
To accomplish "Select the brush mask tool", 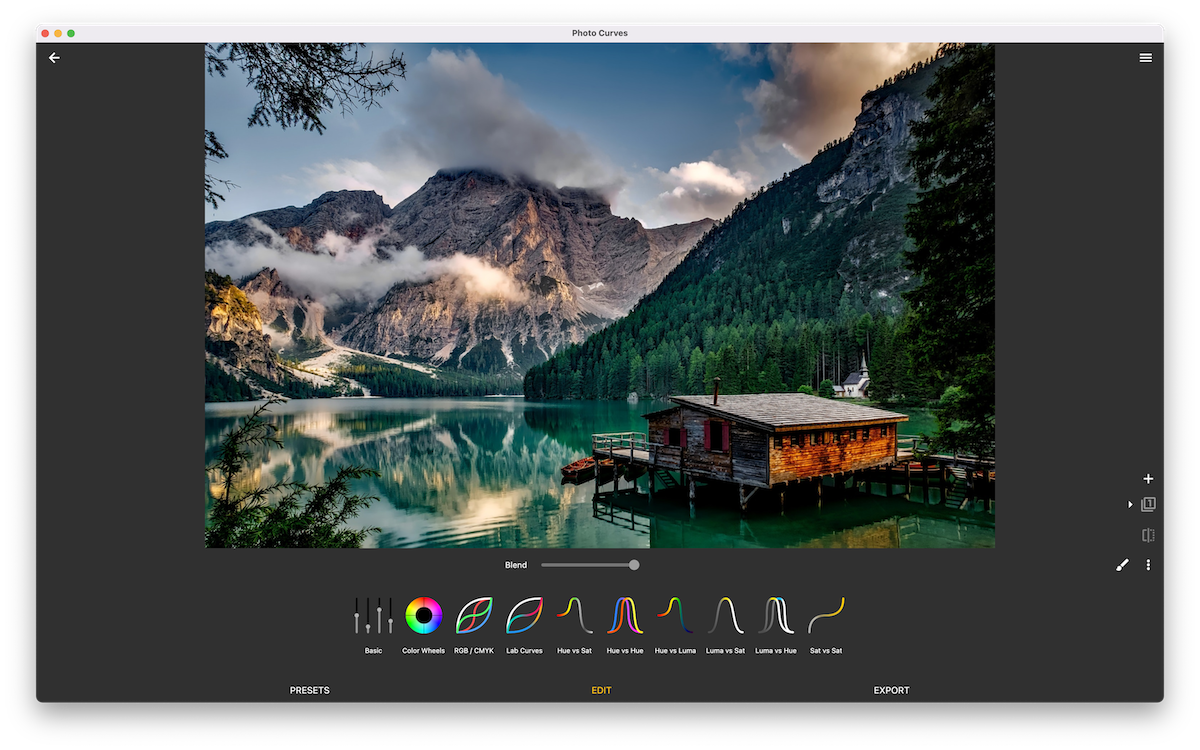I will pos(1122,565).
